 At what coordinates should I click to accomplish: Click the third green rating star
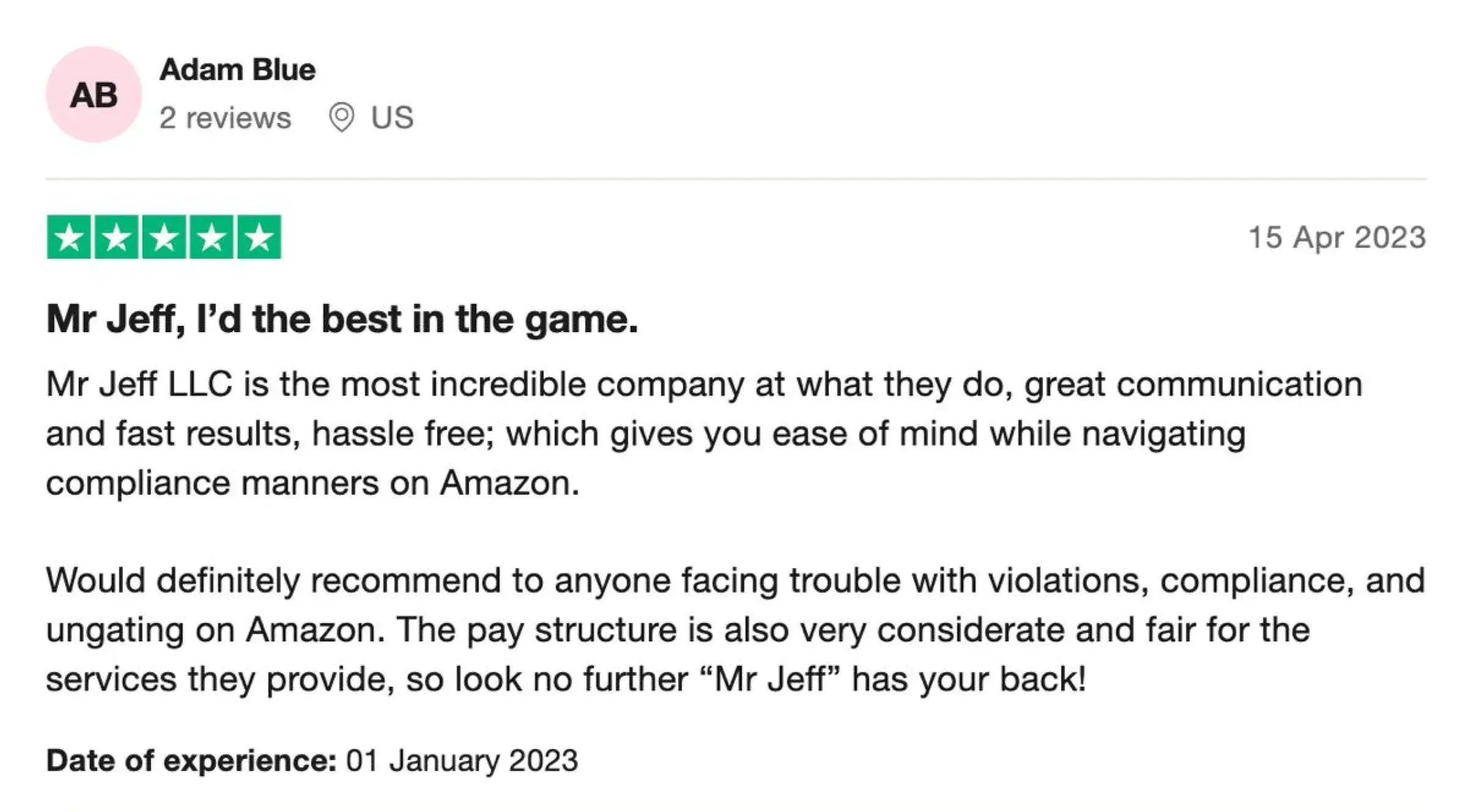pos(164,237)
